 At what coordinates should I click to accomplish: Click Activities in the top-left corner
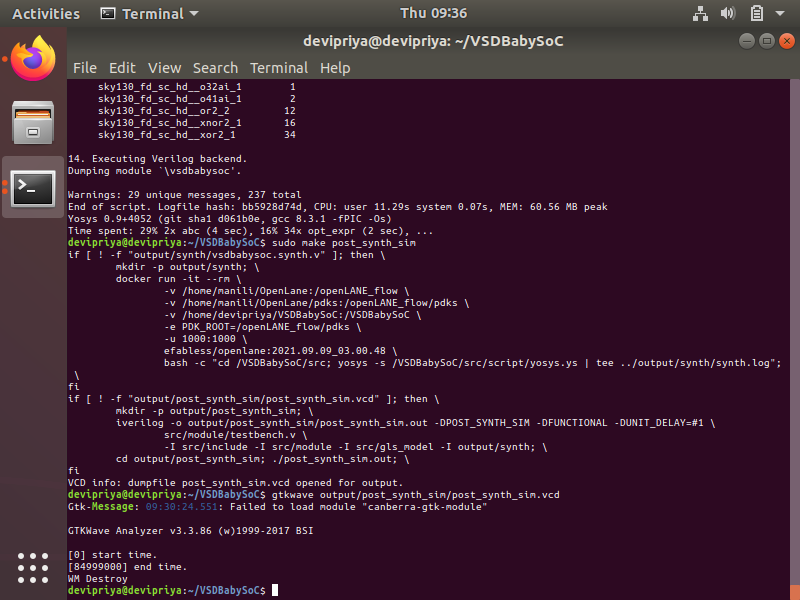tap(46, 13)
